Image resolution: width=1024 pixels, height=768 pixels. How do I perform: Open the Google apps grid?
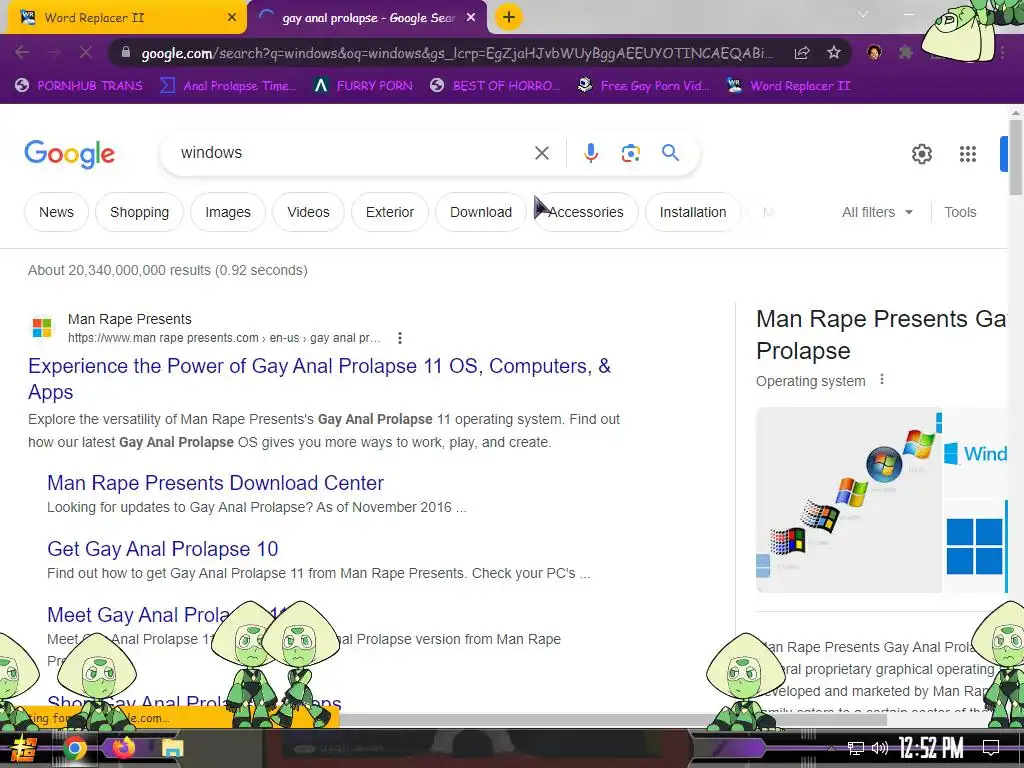pos(968,154)
